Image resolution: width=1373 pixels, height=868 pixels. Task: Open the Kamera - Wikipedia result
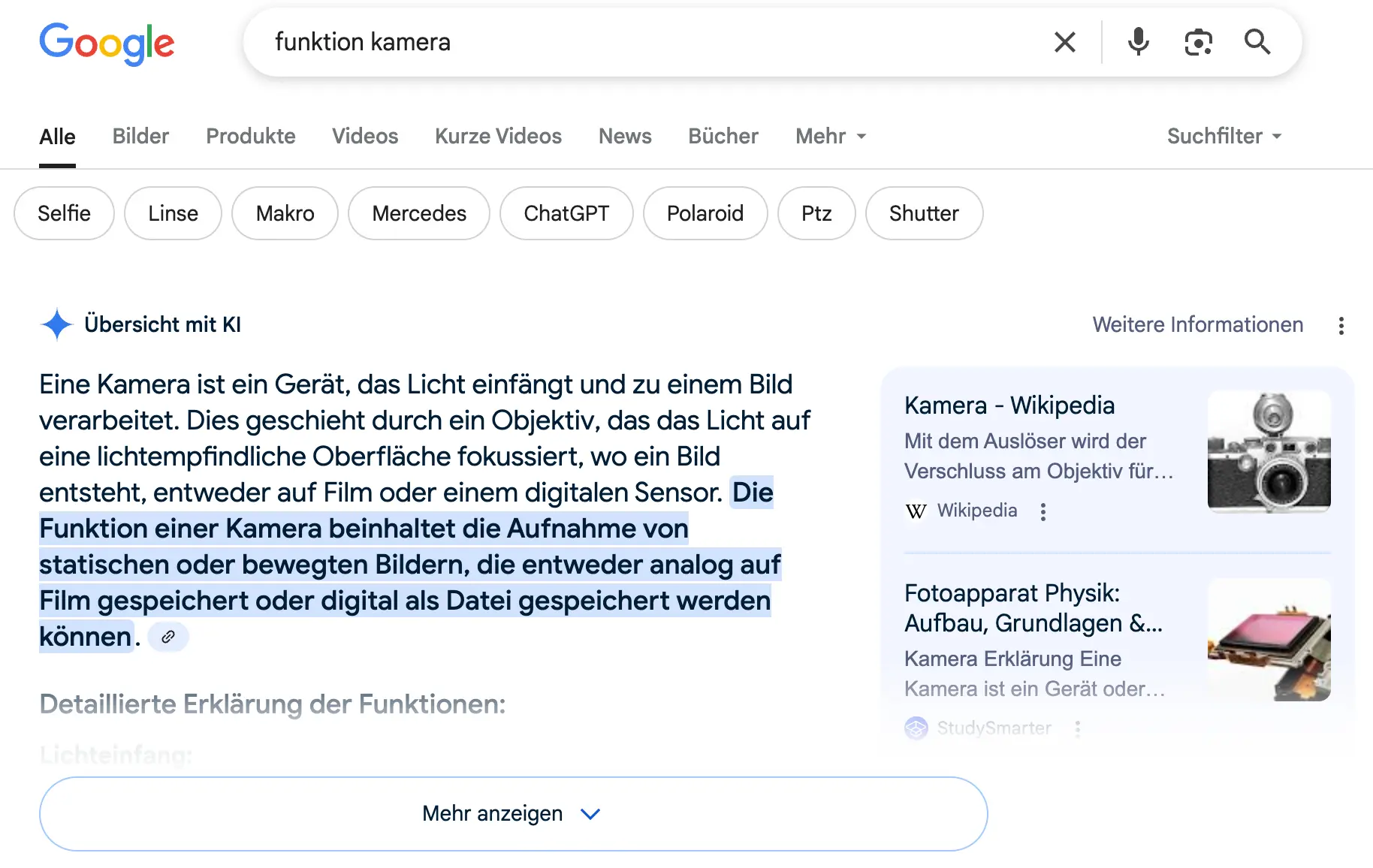(1009, 405)
